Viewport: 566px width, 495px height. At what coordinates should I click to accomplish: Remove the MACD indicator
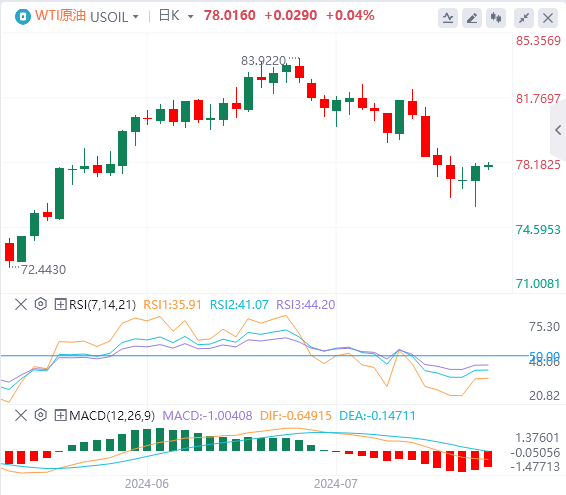pyautogui.click(x=21, y=415)
